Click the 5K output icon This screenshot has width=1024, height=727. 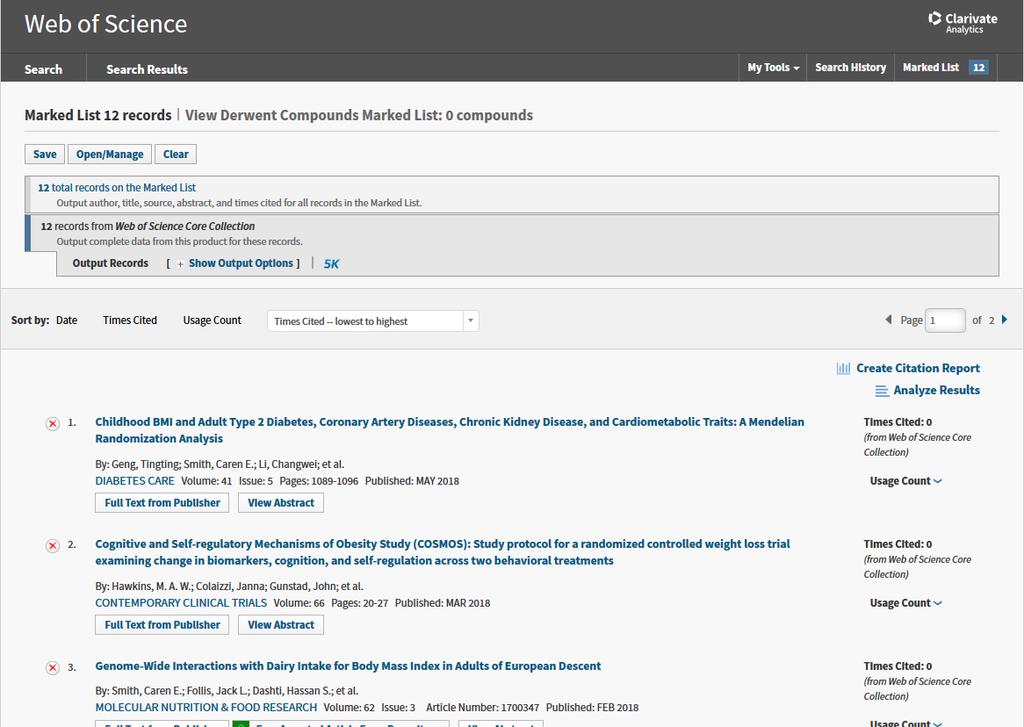(331, 264)
